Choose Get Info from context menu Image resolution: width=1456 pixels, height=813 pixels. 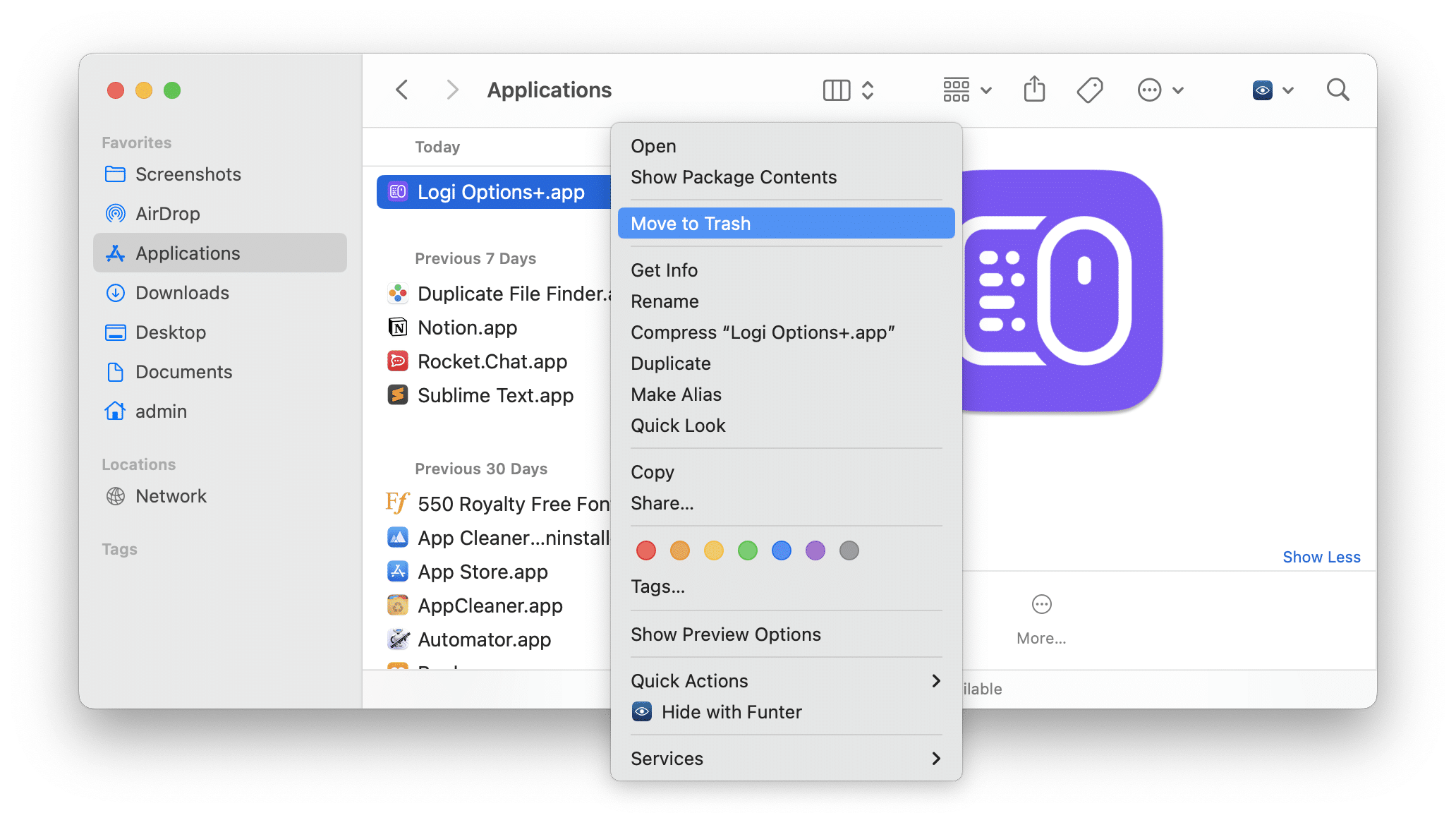click(x=786, y=270)
